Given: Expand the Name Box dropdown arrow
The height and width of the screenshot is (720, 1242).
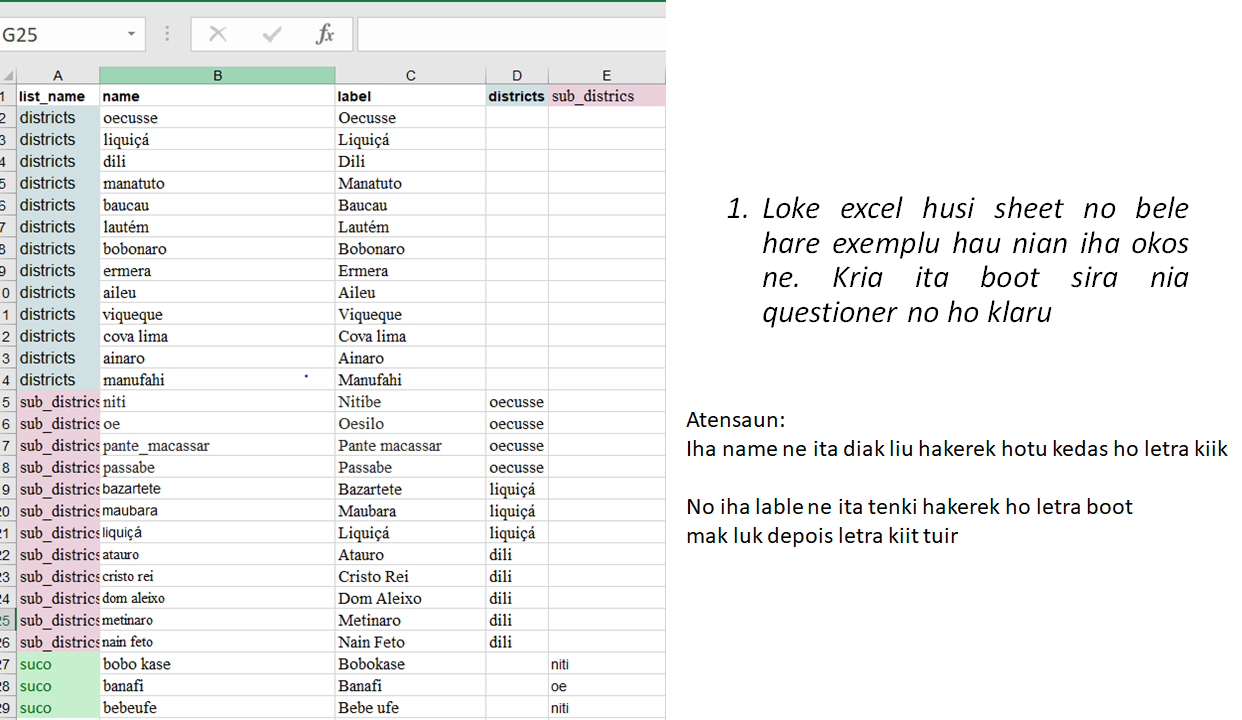Looking at the screenshot, I should click(131, 35).
